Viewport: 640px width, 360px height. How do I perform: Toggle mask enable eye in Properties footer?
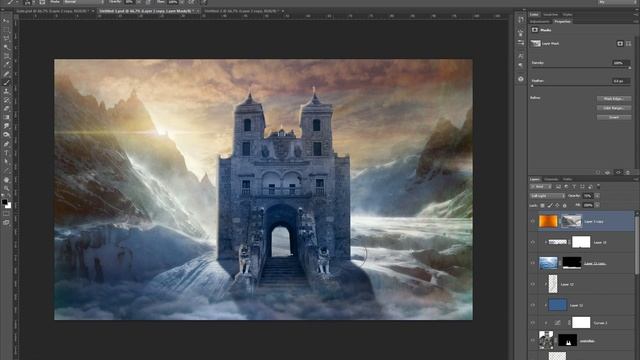point(618,173)
